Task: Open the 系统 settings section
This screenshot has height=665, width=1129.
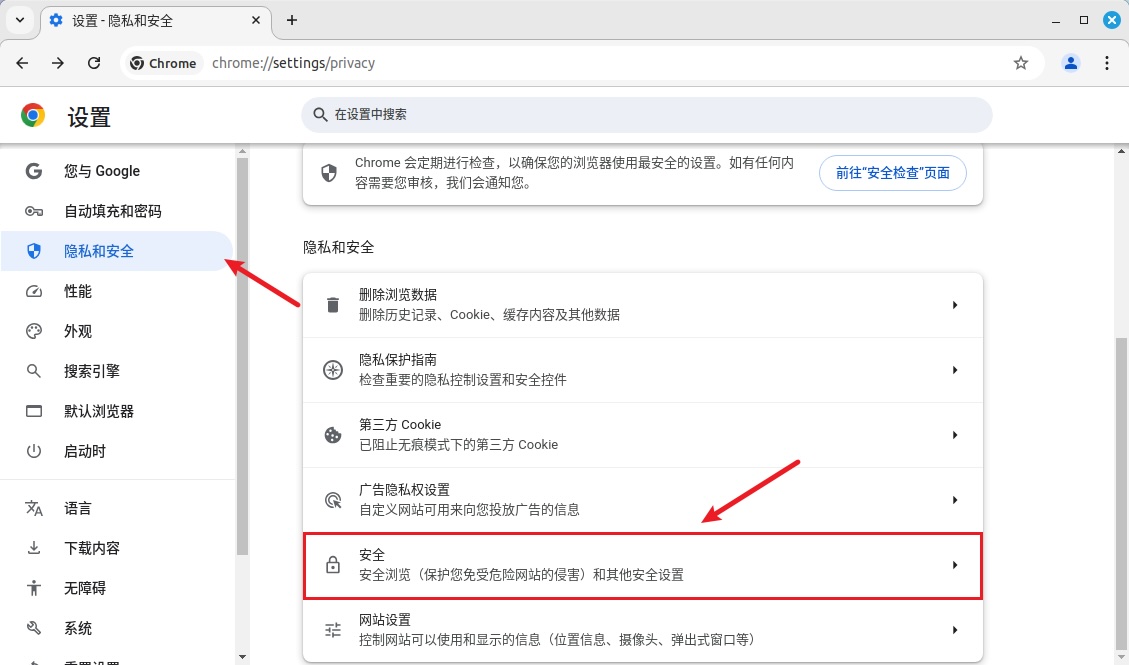Action: 117,628
